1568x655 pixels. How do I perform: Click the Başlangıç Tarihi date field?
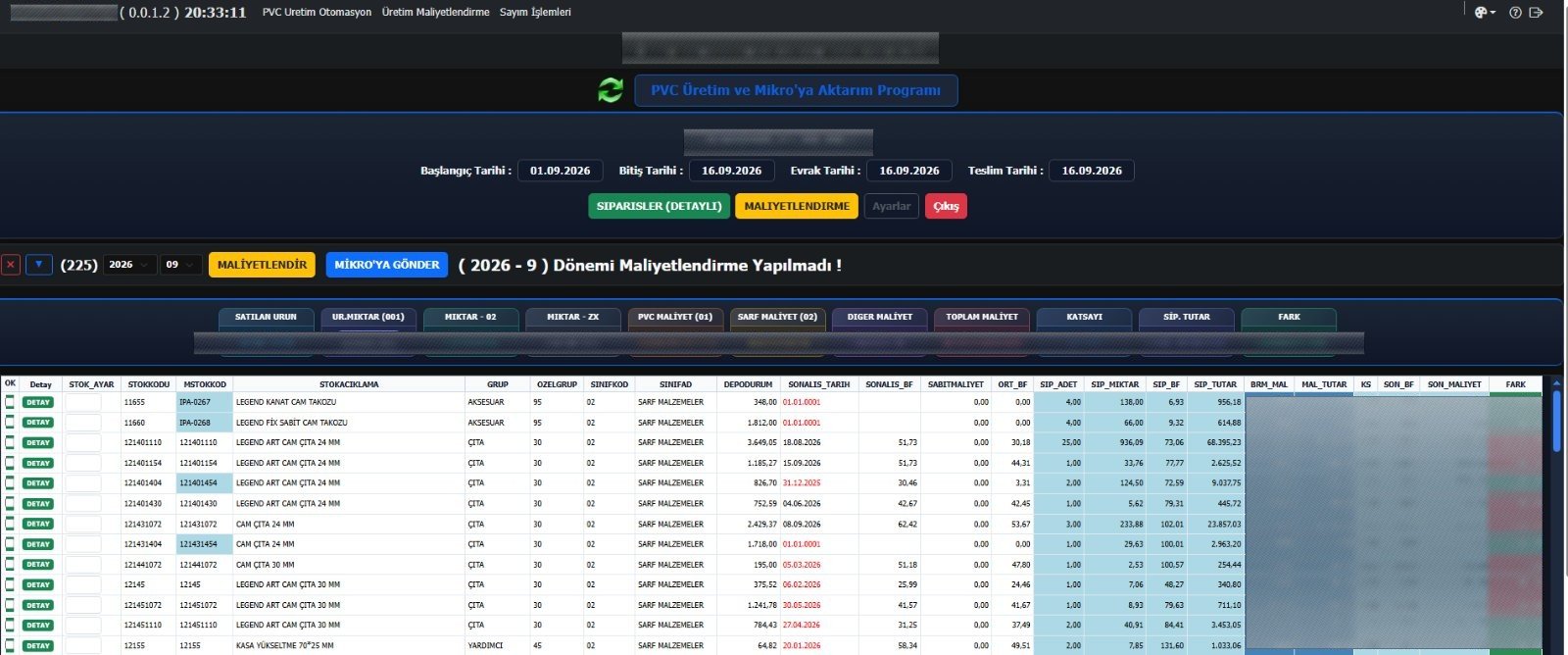click(561, 171)
